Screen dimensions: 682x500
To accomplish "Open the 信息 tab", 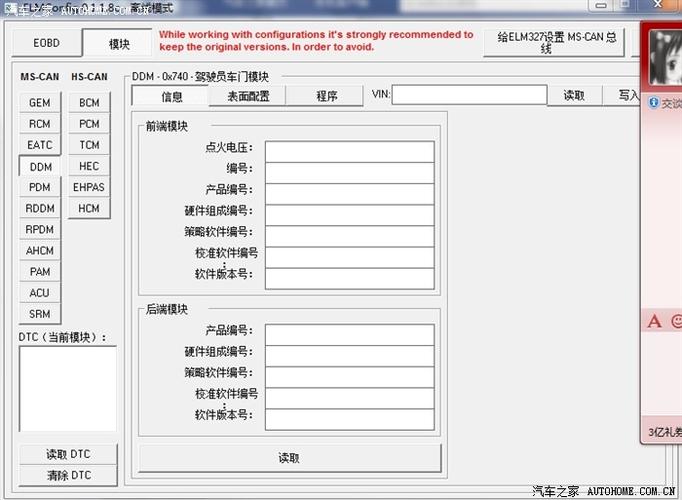I will pos(171,96).
